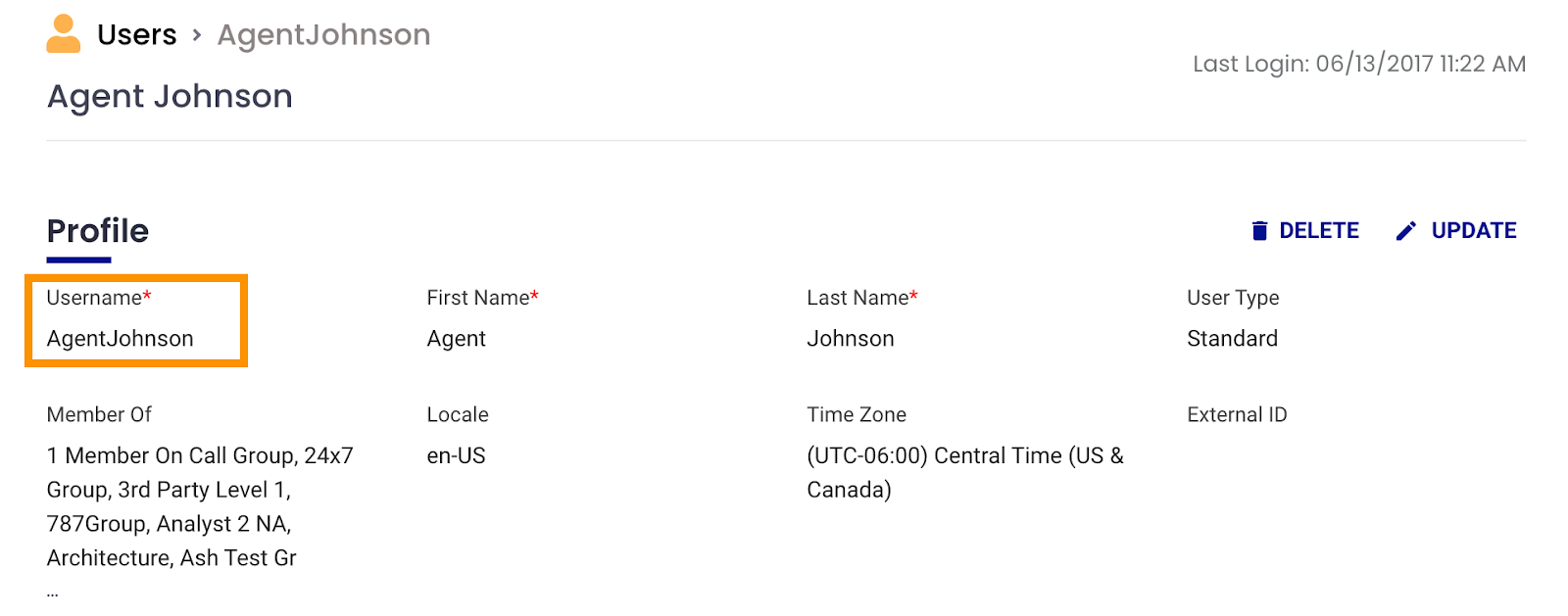Click the User Type value Standard
1568x616 pixels.
(1232, 339)
